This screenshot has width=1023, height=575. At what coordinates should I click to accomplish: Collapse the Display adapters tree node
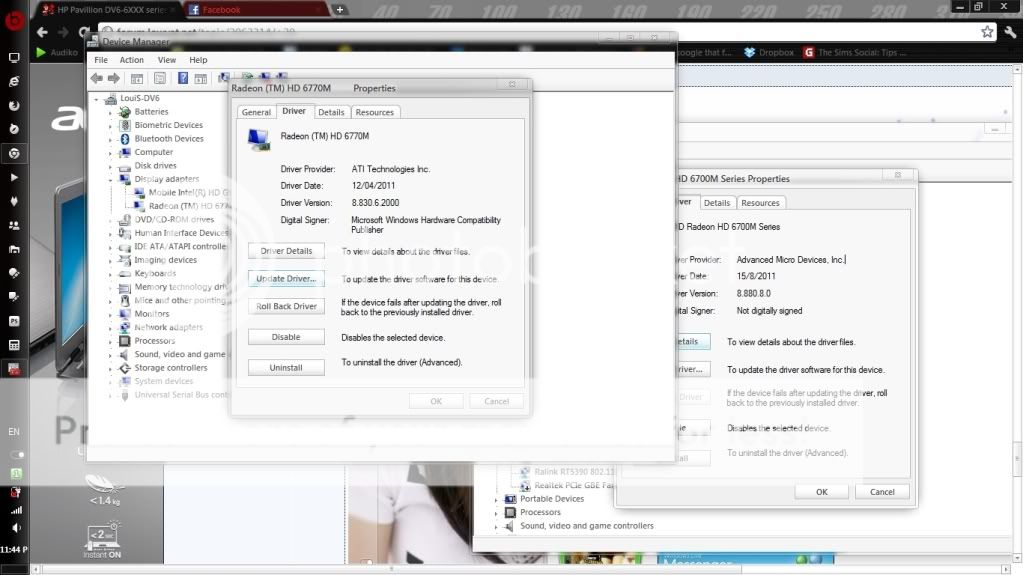tap(111, 180)
